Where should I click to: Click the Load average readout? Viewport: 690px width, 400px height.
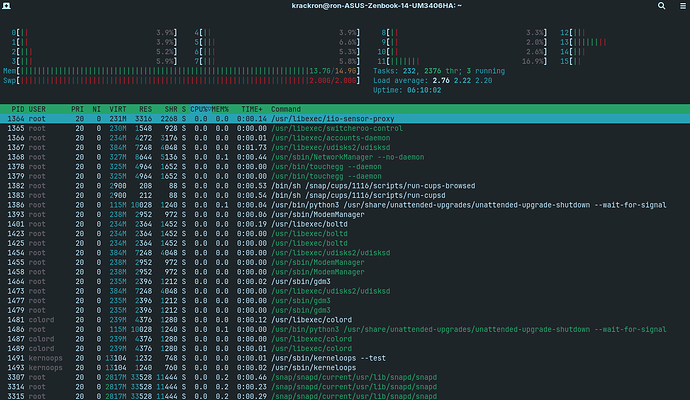point(428,80)
